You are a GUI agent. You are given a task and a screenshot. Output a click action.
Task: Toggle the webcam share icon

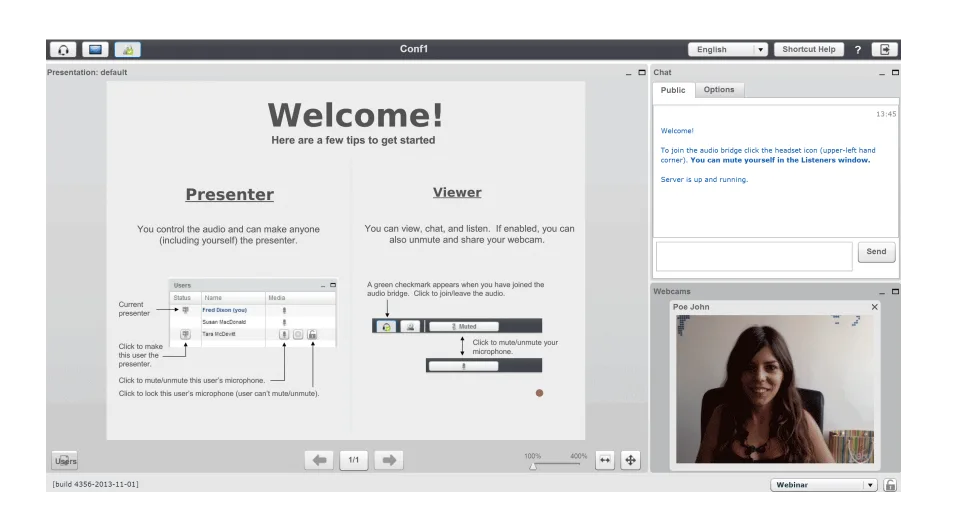tap(127, 50)
